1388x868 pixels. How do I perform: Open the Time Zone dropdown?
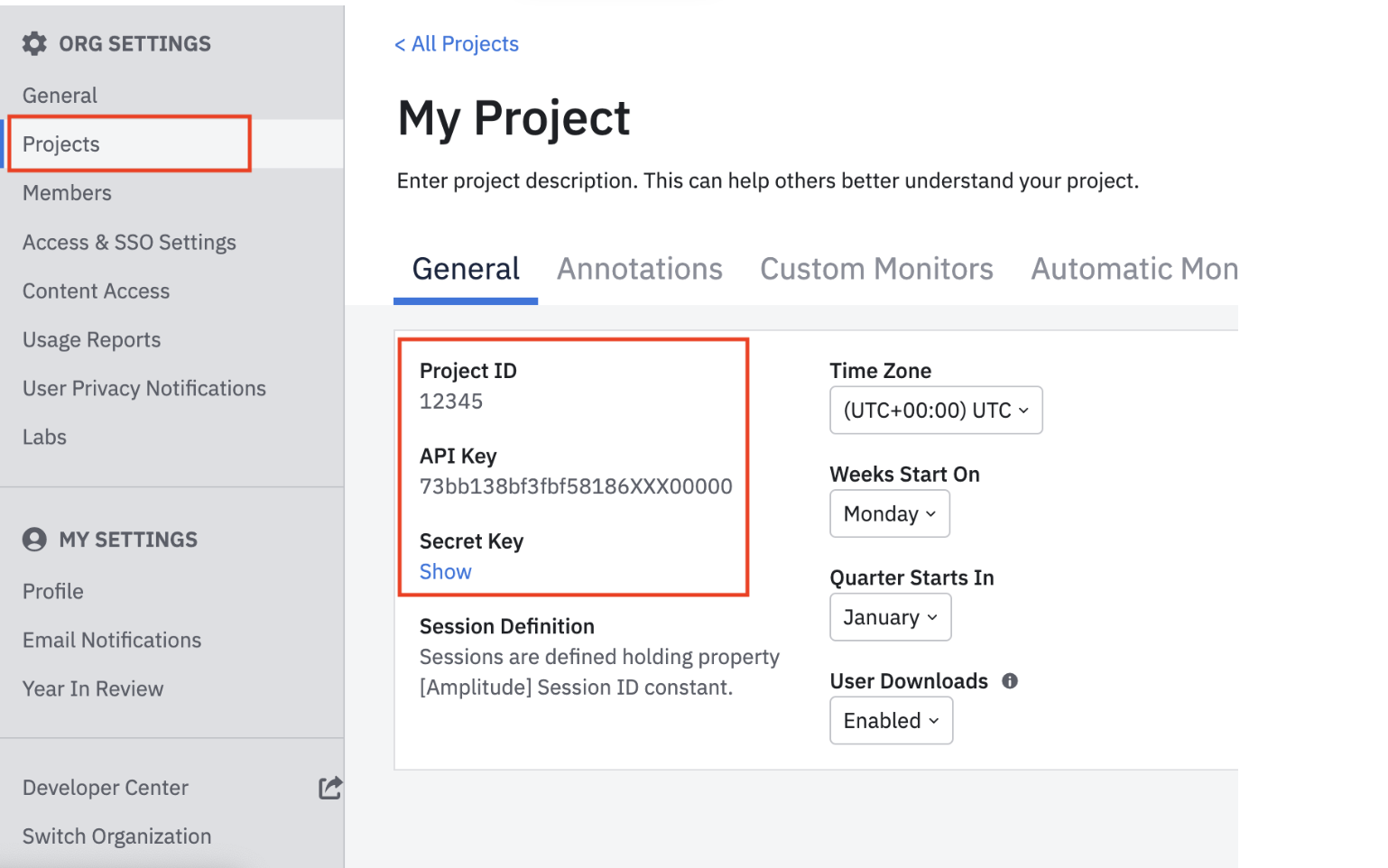point(935,411)
